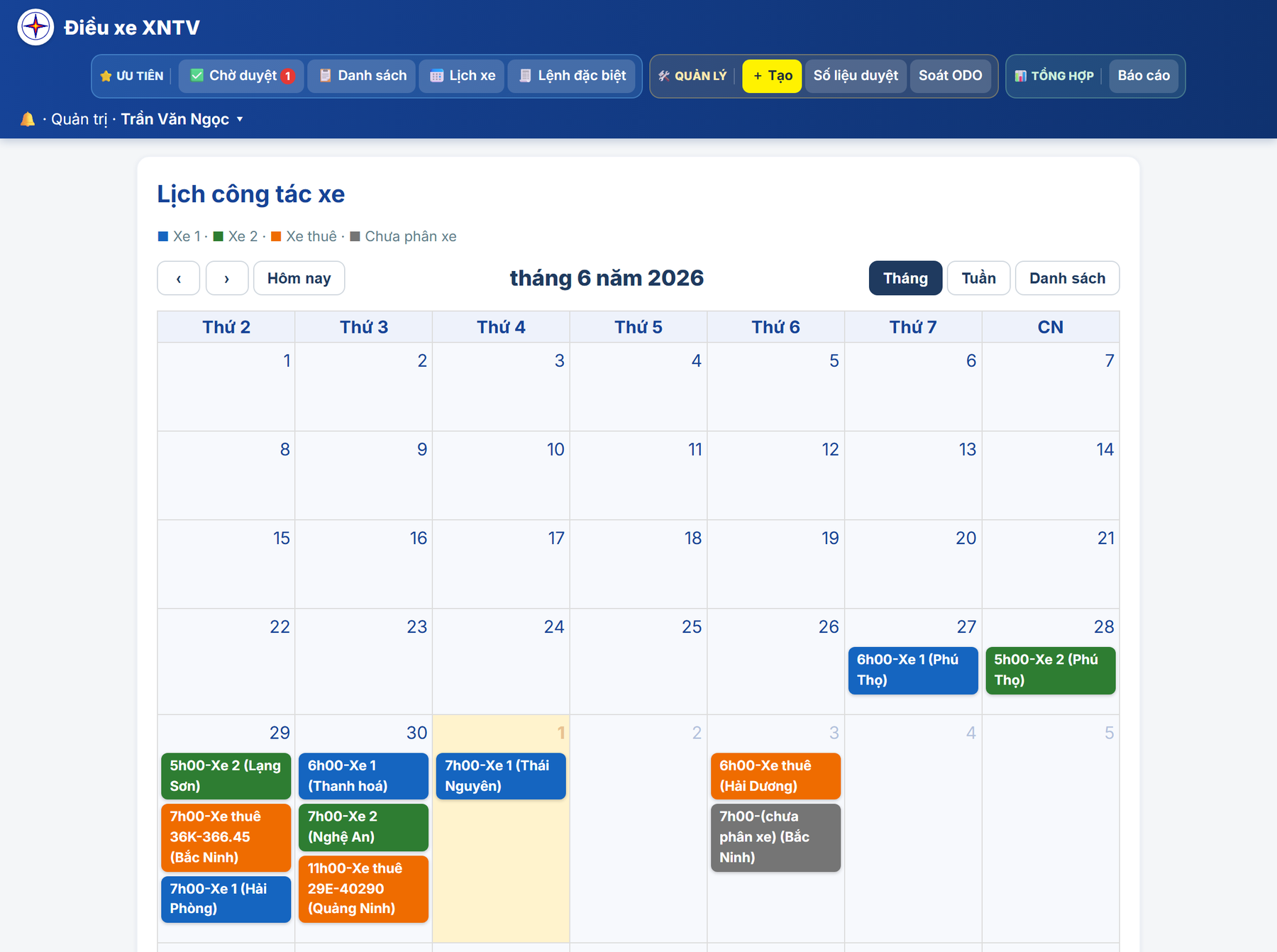Open 7h00-(chưa phân xe) (Bắc Ninh) event
Screen dimensions: 1277x952
[x=775, y=837]
